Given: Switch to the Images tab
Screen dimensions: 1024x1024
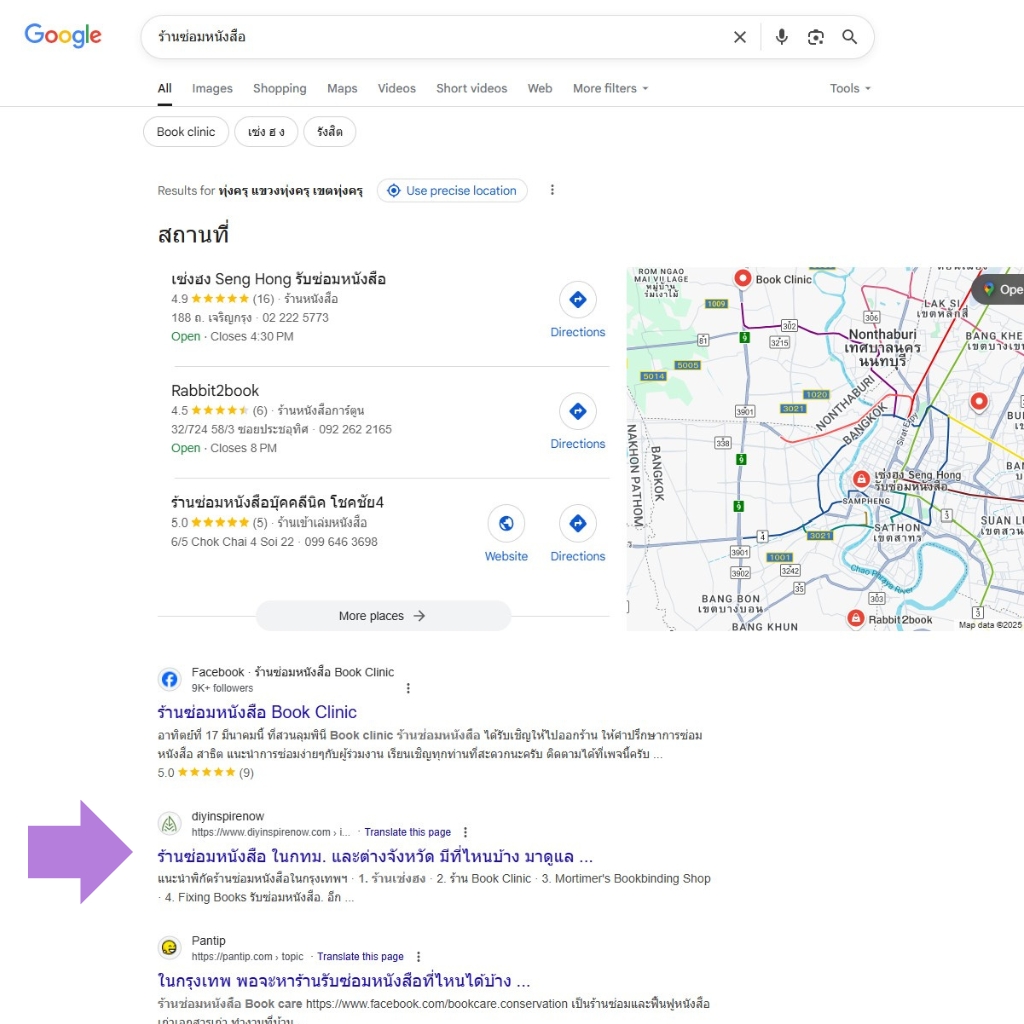Looking at the screenshot, I should point(212,88).
